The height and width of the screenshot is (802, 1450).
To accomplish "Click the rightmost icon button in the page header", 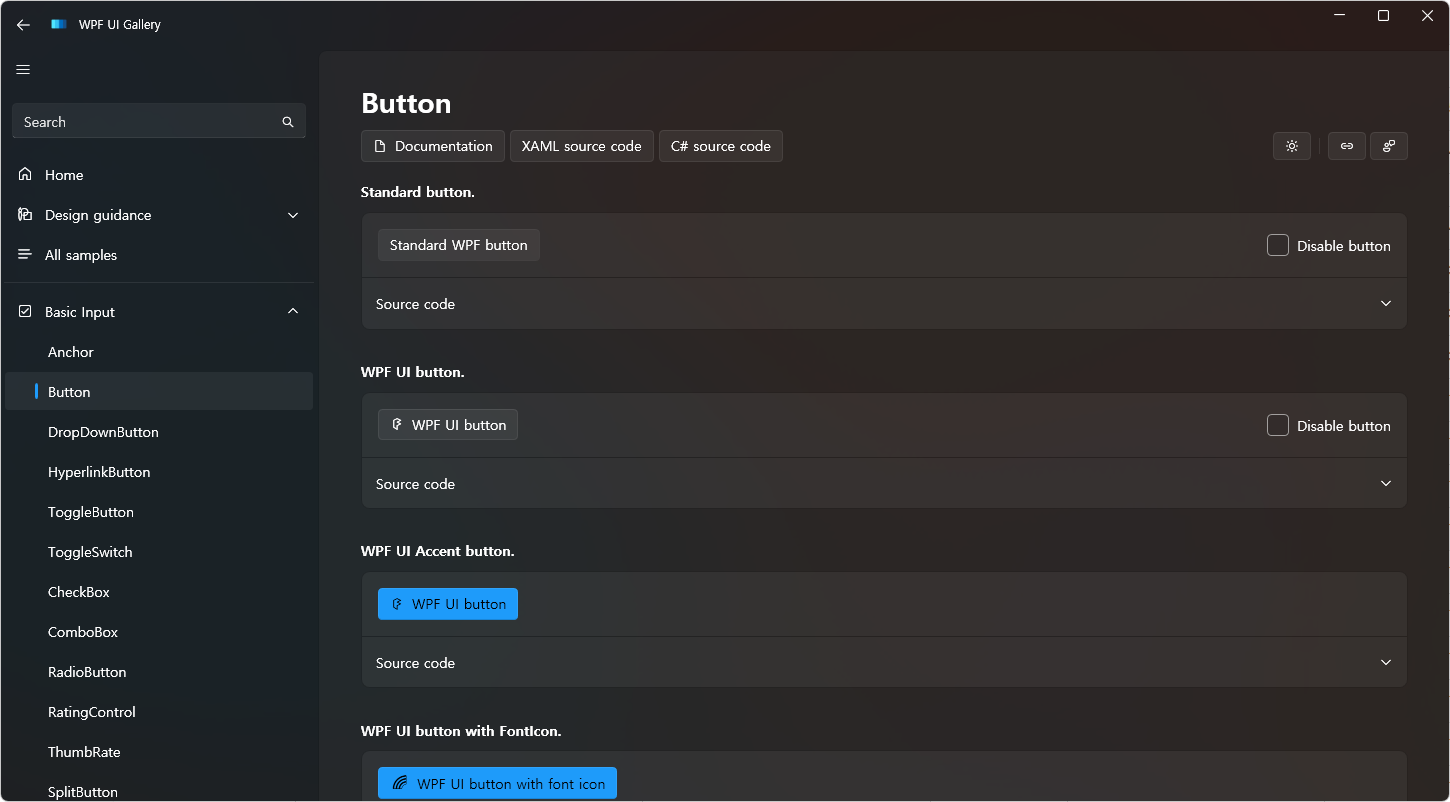I will pos(1389,146).
